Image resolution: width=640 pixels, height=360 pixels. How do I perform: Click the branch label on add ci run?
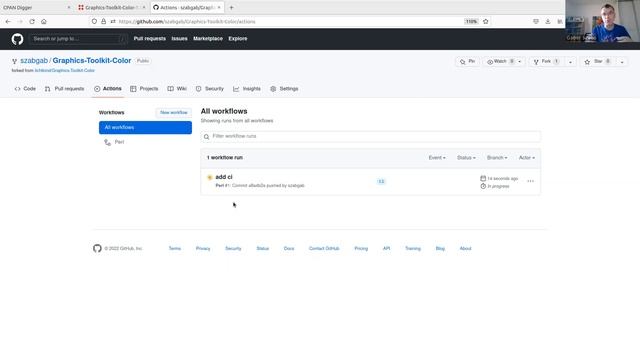(x=381, y=181)
